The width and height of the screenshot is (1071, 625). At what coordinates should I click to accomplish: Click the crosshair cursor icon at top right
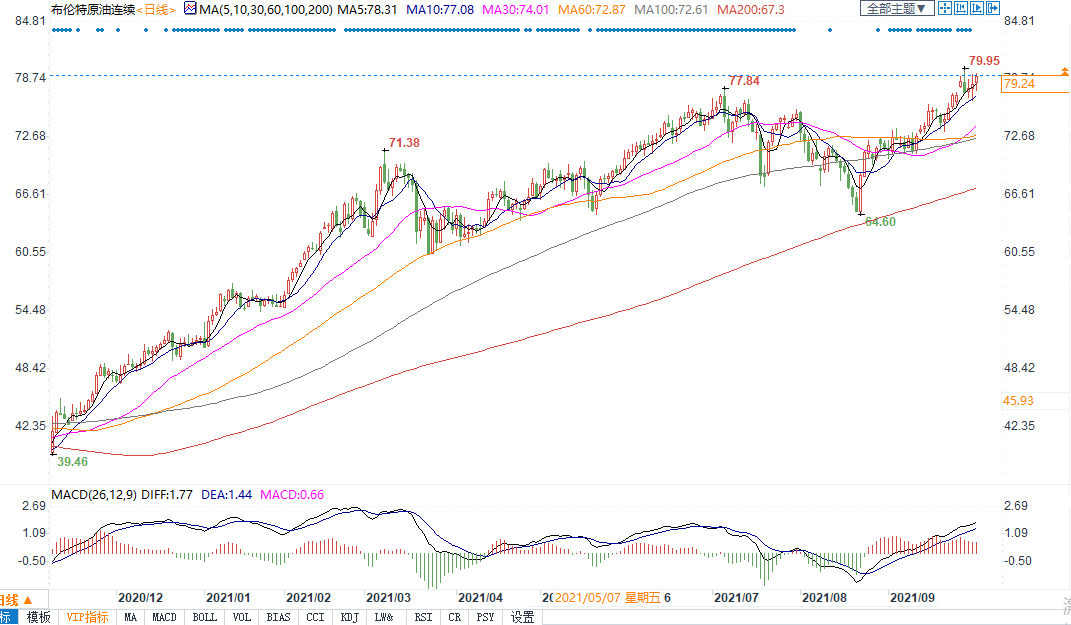pos(945,8)
